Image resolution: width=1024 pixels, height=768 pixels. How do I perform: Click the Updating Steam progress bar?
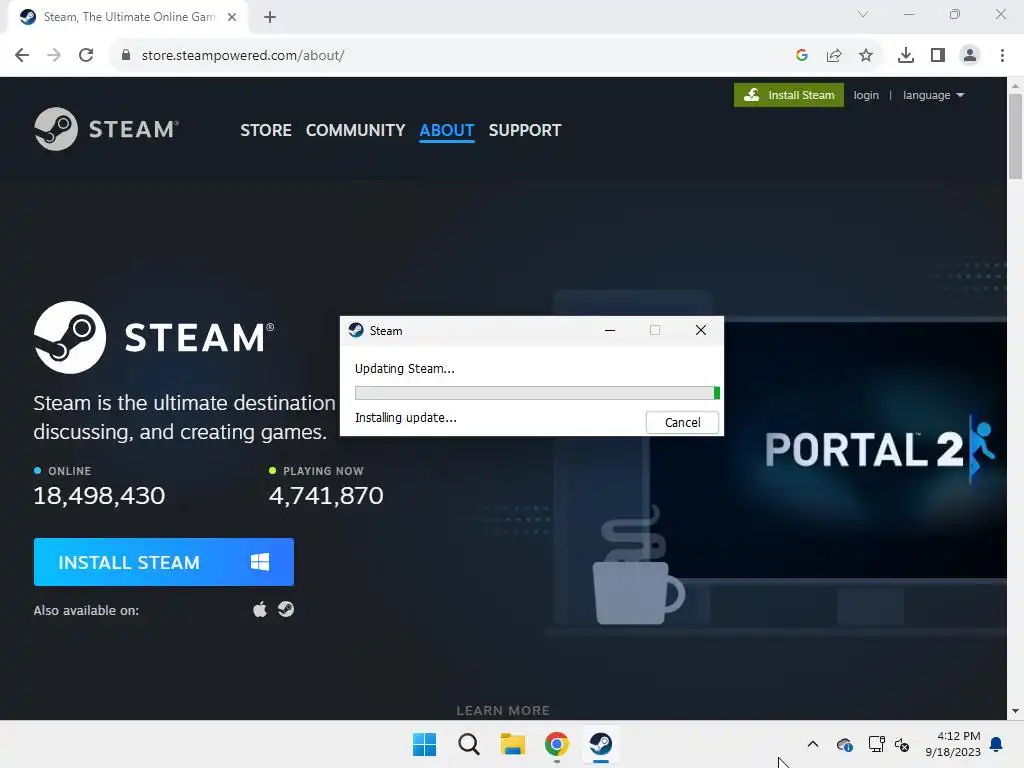(537, 392)
